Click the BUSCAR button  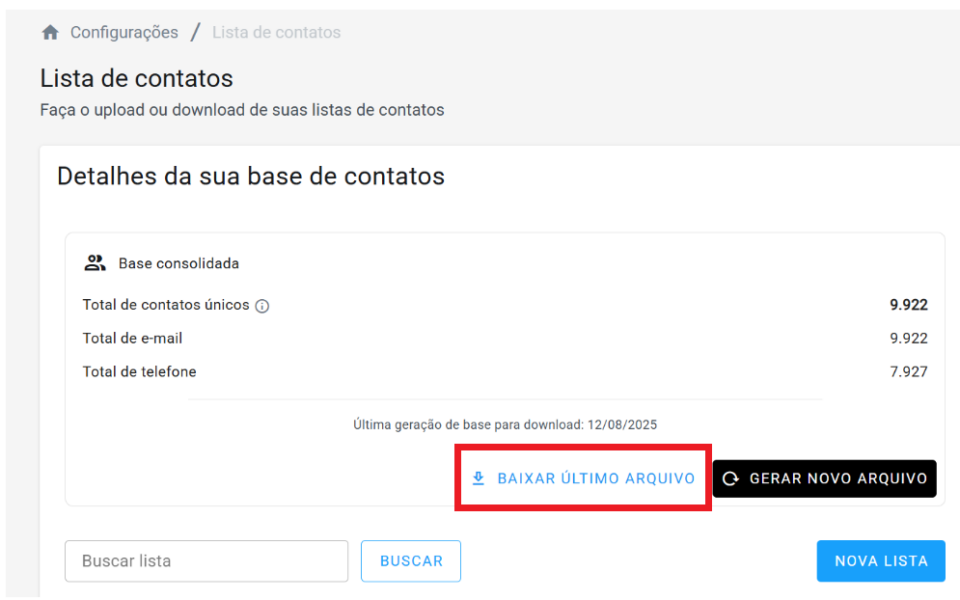click(411, 561)
